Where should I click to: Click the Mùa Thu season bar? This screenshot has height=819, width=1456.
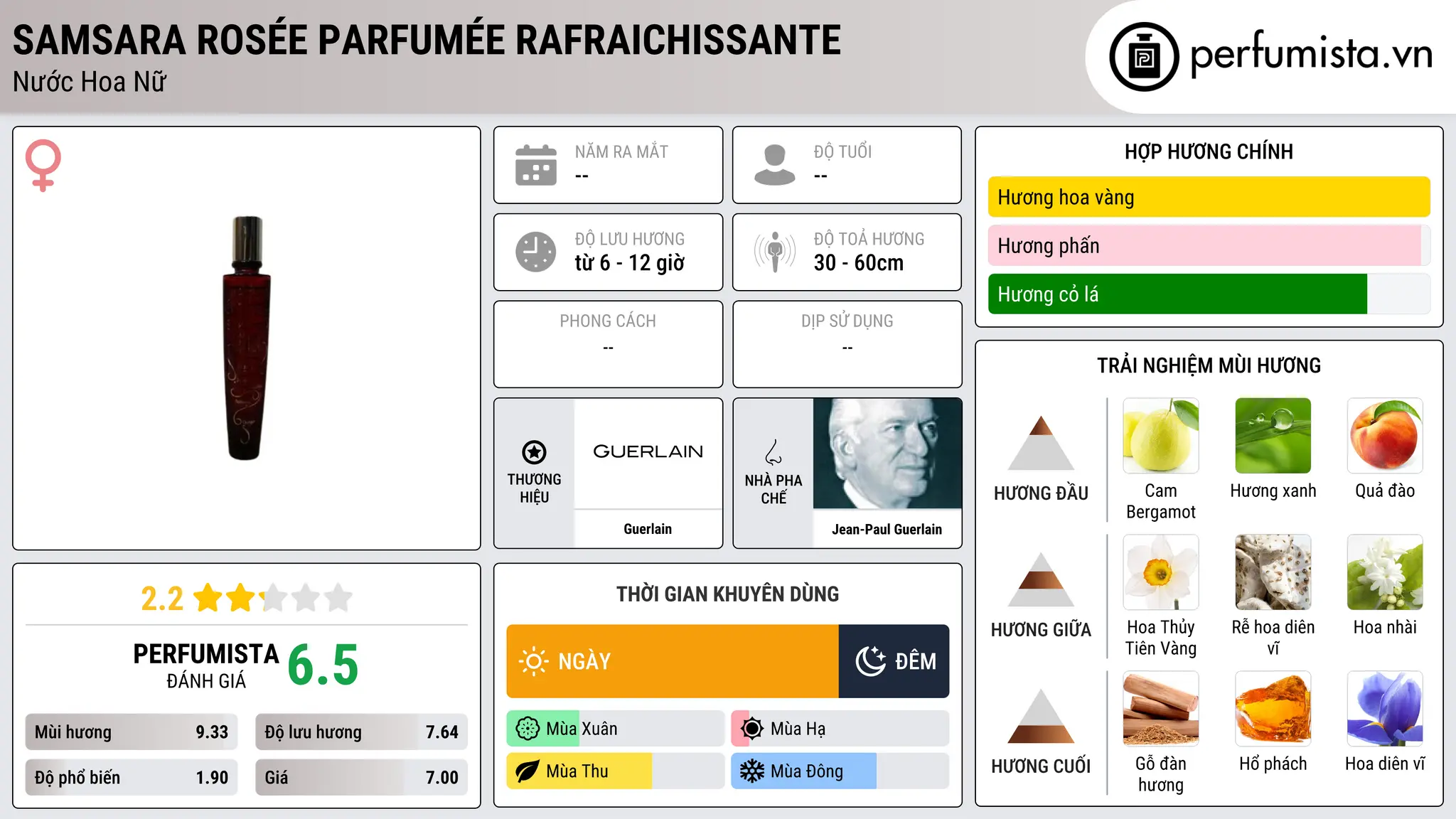(615, 771)
